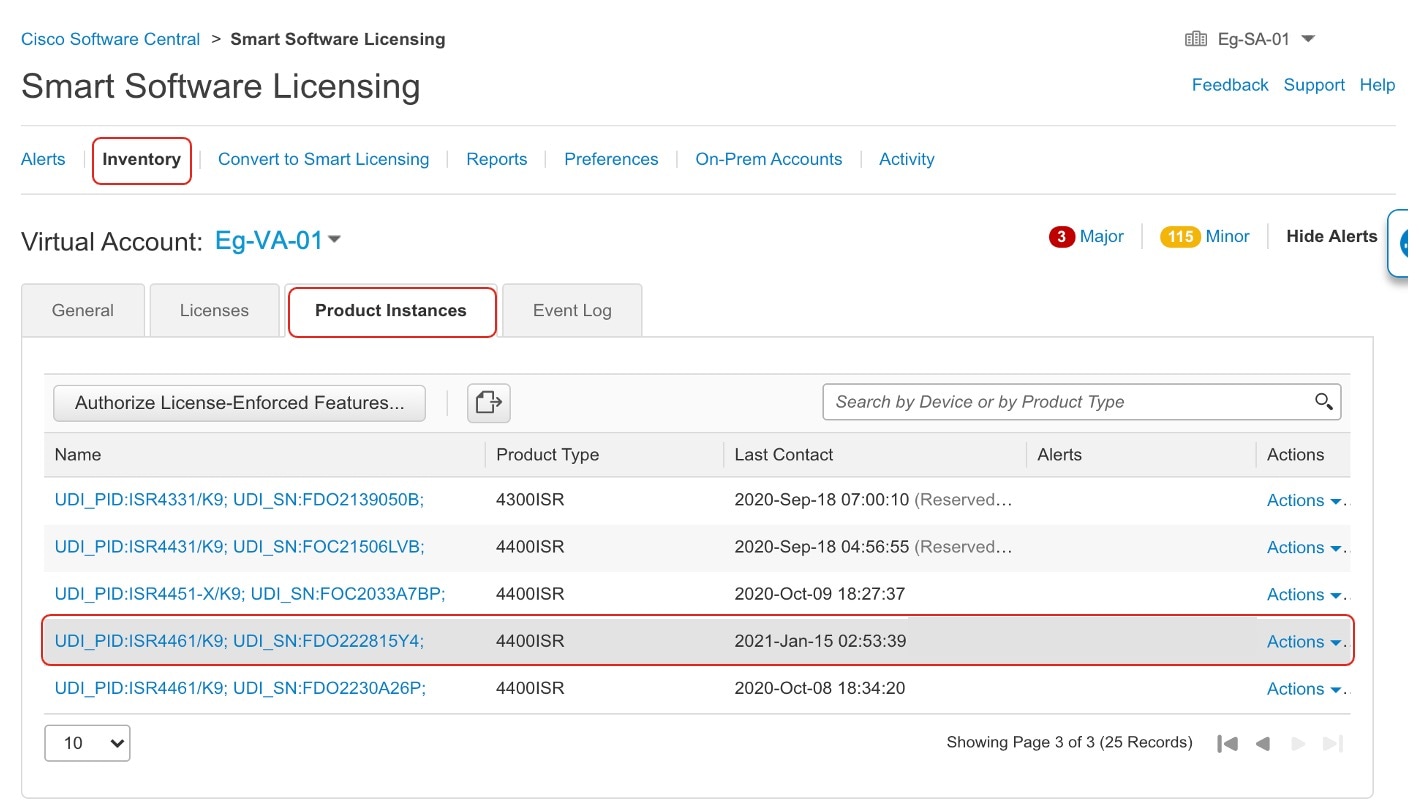Go to previous page arrow
1419x805 pixels.
click(1263, 744)
